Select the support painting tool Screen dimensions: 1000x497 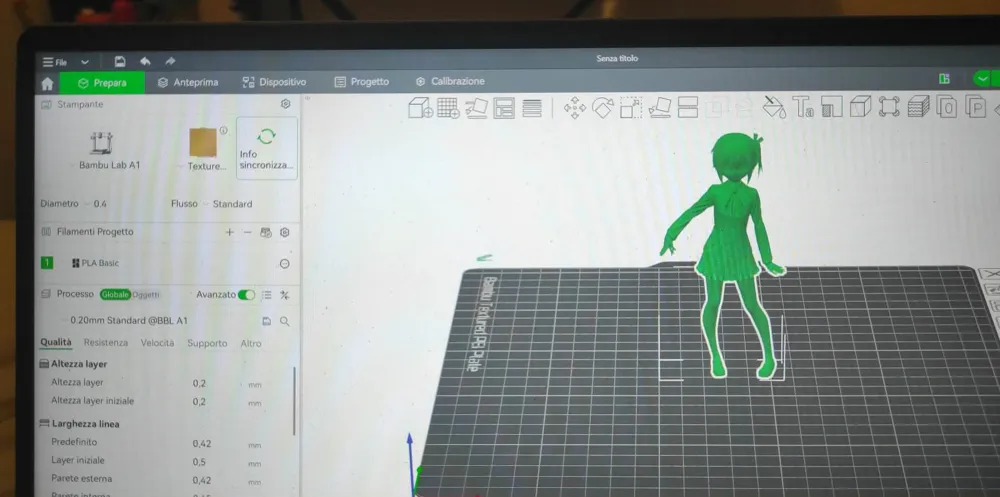pyautogui.click(x=832, y=107)
